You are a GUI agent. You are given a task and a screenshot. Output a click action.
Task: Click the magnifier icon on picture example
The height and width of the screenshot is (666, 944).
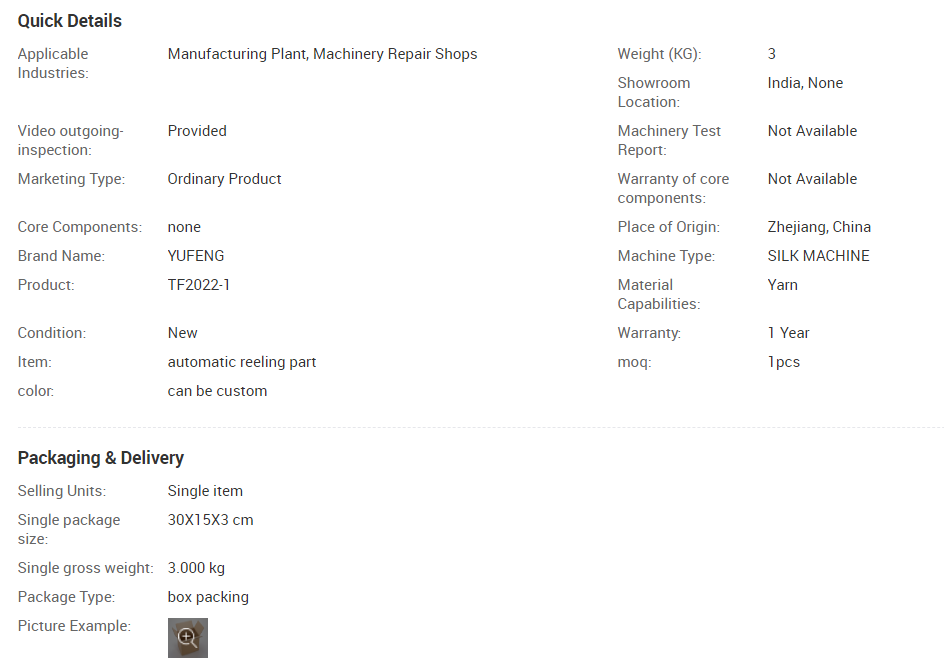click(187, 637)
